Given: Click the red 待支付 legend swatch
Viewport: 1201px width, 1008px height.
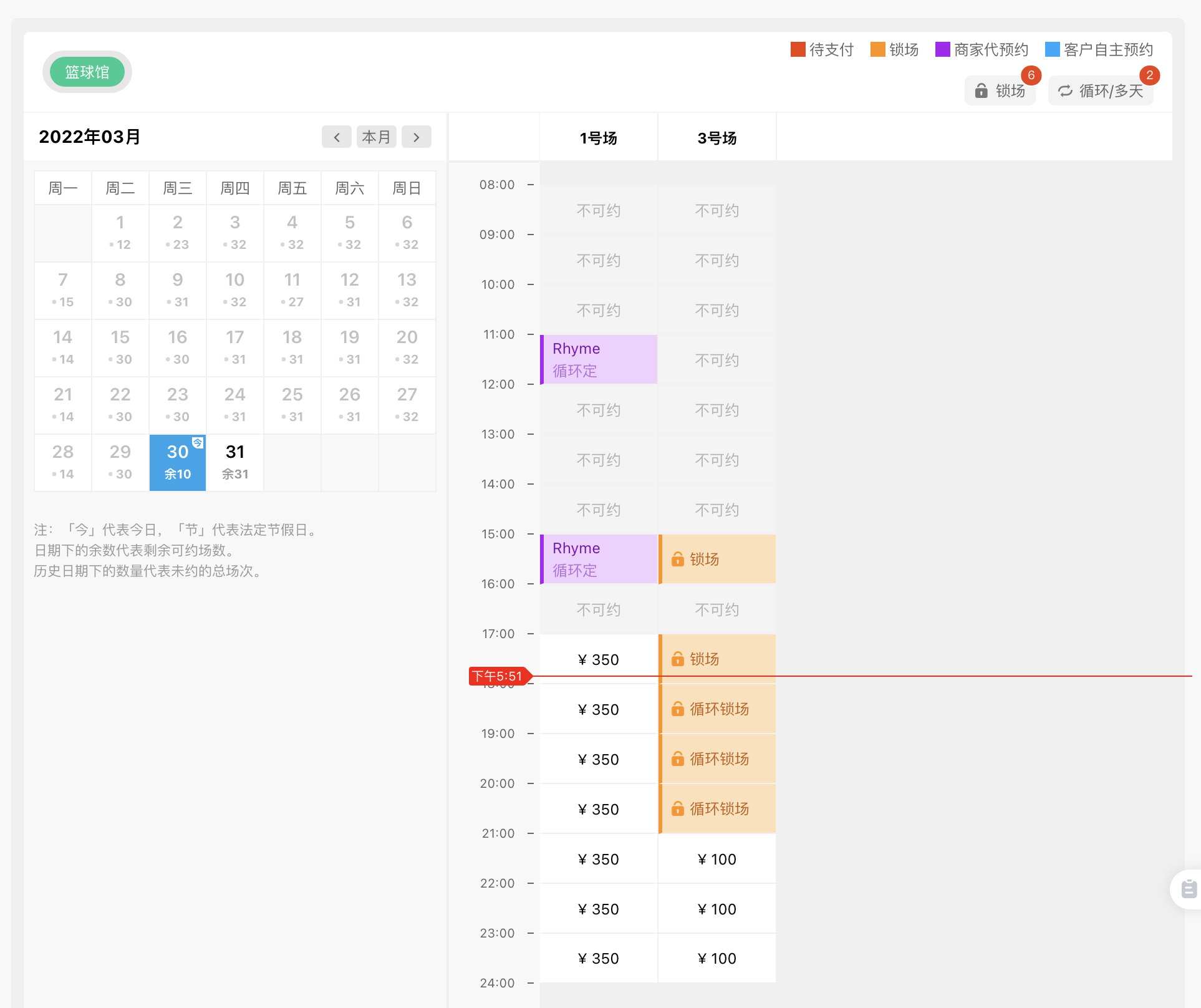Looking at the screenshot, I should 798,49.
